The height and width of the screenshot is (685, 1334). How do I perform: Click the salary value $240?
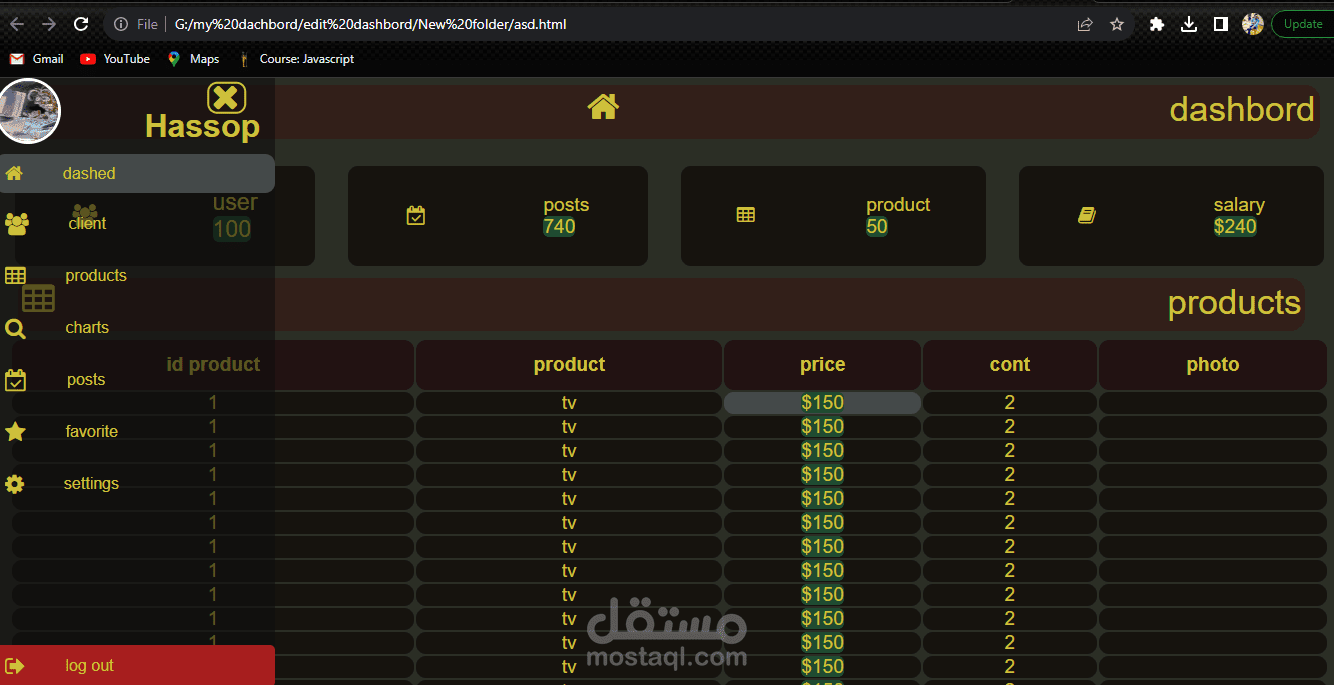coord(1235,227)
